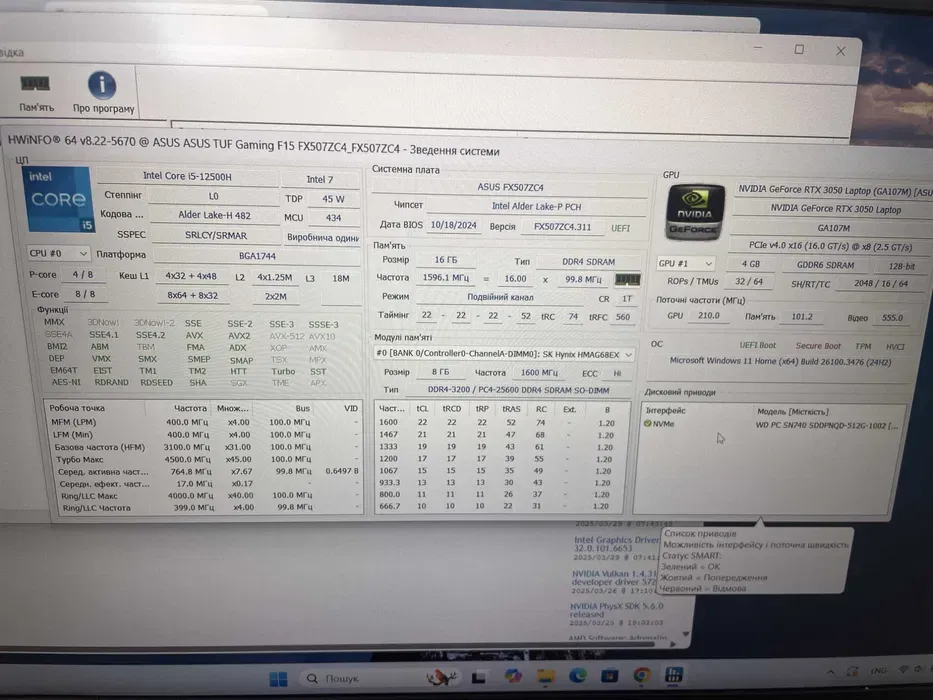Click the BGA1744 platform field
The image size is (933, 700).
[257, 256]
